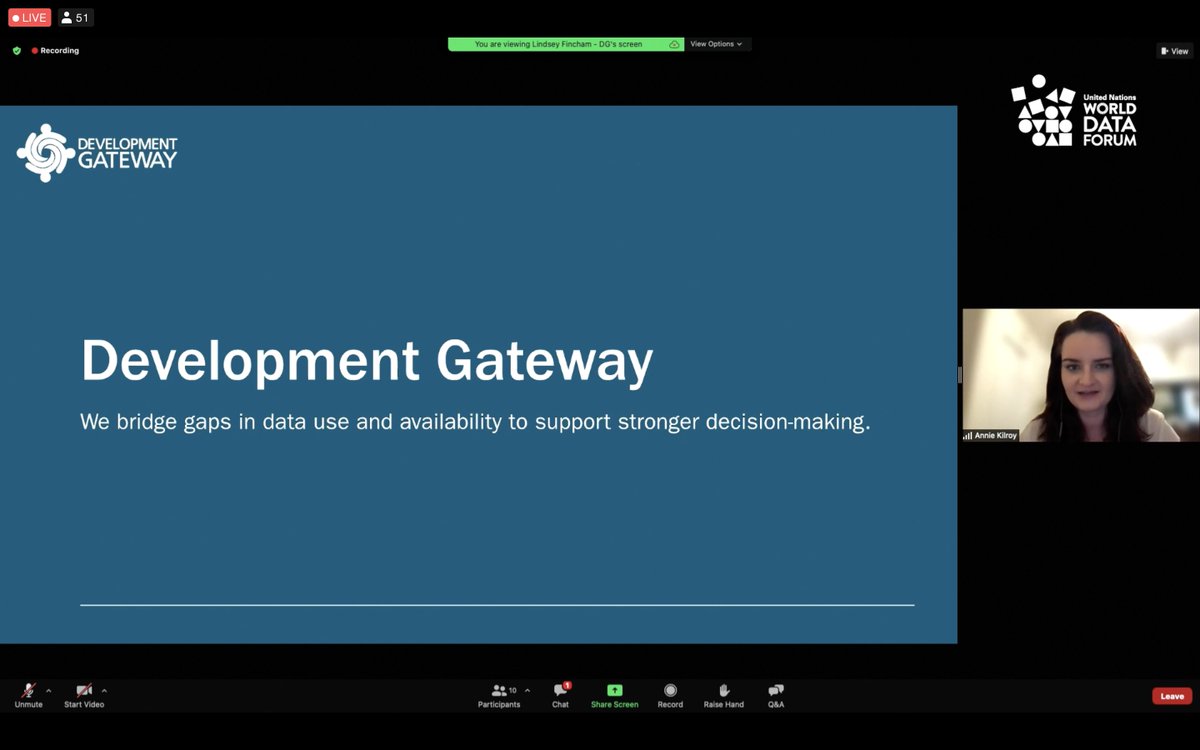The height and width of the screenshot is (750, 1200).
Task: Click the green encryption shield icon
Action: point(16,50)
